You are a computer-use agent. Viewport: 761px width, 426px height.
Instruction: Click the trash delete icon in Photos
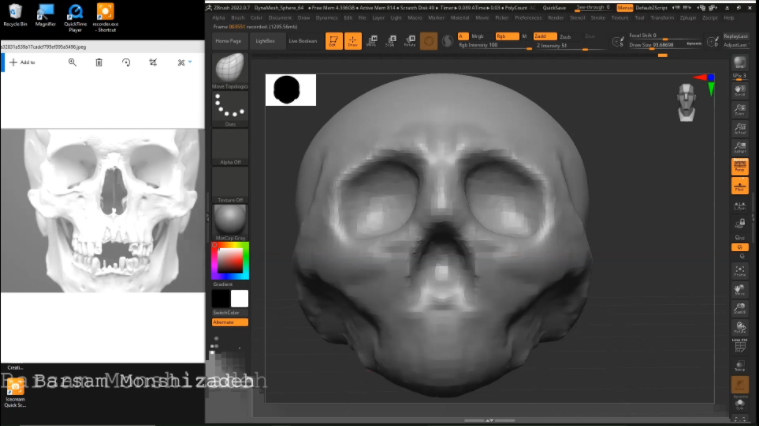[x=99, y=62]
